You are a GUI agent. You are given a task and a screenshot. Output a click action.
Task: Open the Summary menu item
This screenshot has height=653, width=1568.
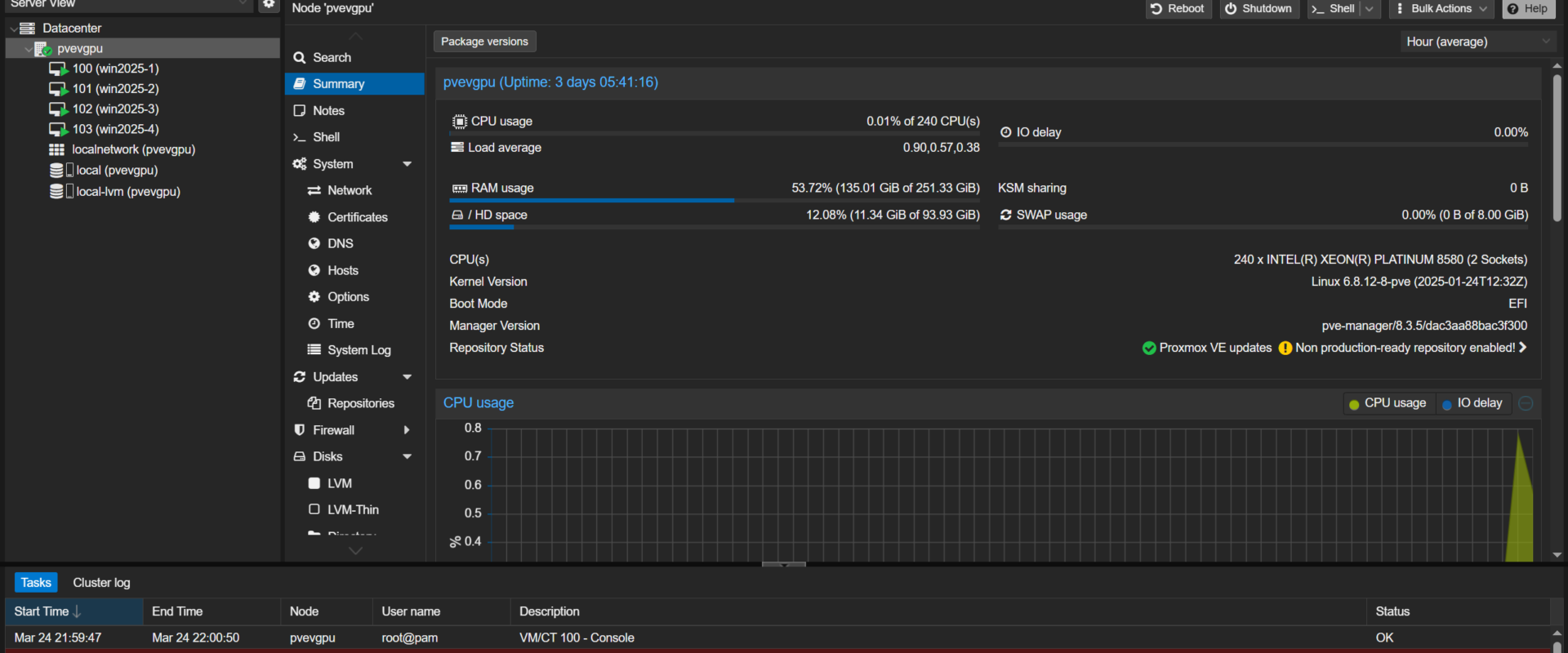[354, 84]
